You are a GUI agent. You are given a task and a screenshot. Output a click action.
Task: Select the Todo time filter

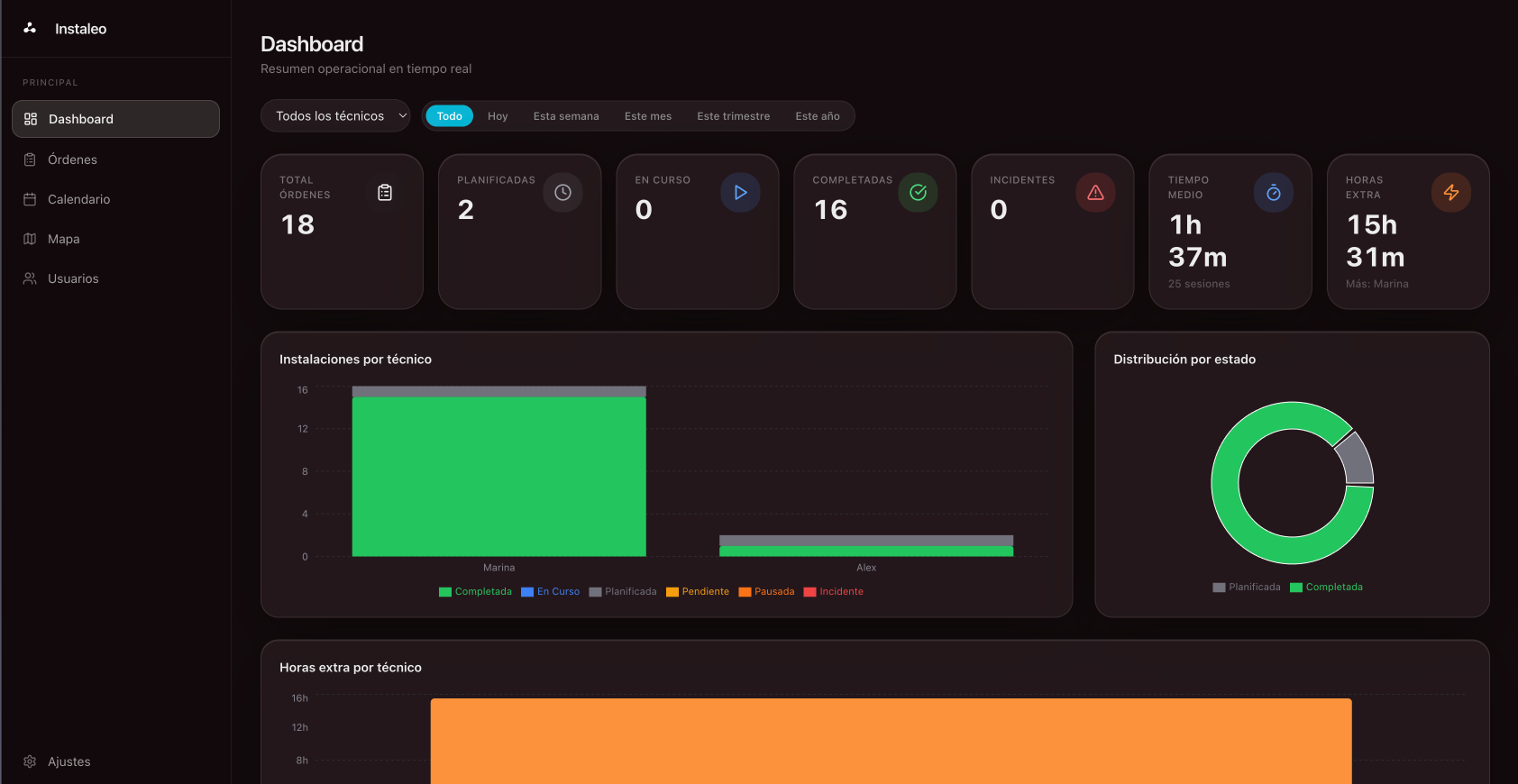coord(449,116)
